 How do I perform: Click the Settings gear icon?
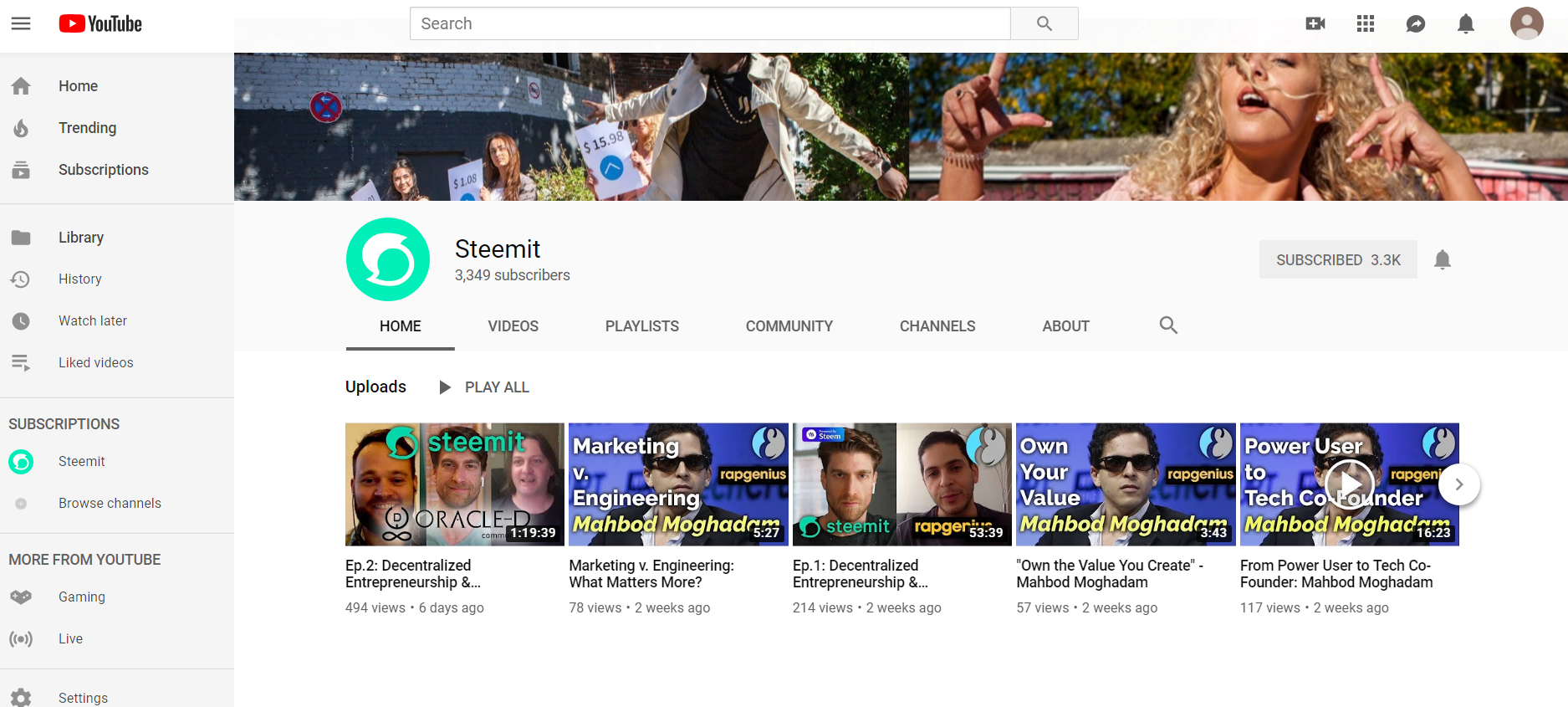tap(21, 698)
